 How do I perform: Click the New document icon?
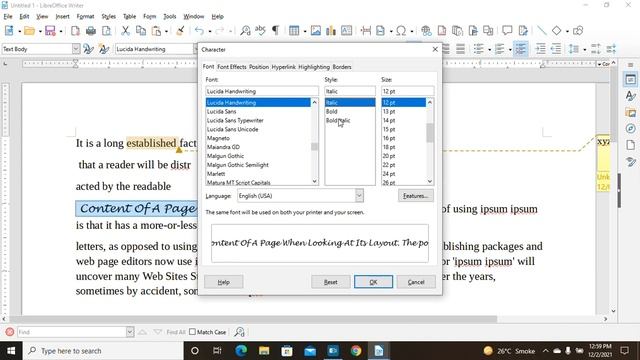coord(9,31)
